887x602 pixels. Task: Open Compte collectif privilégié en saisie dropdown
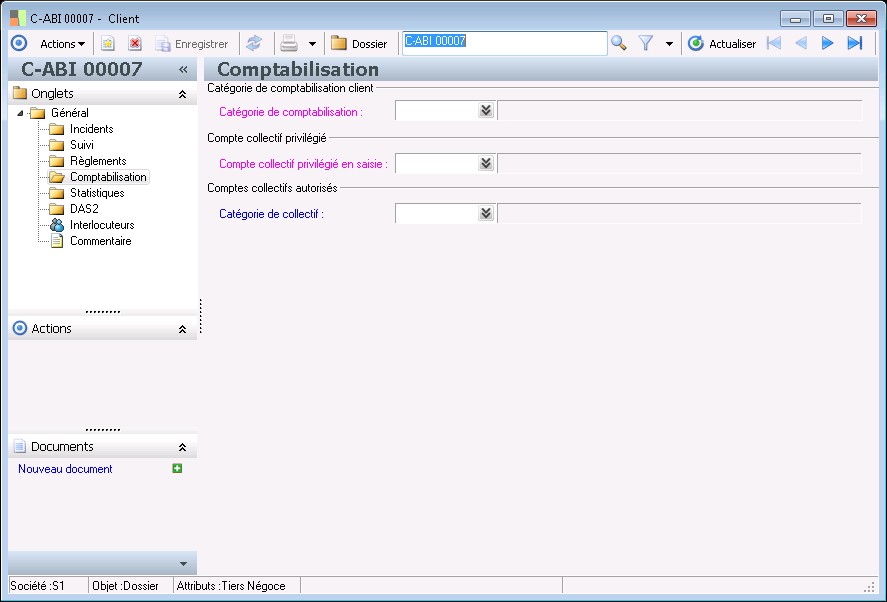(x=486, y=164)
